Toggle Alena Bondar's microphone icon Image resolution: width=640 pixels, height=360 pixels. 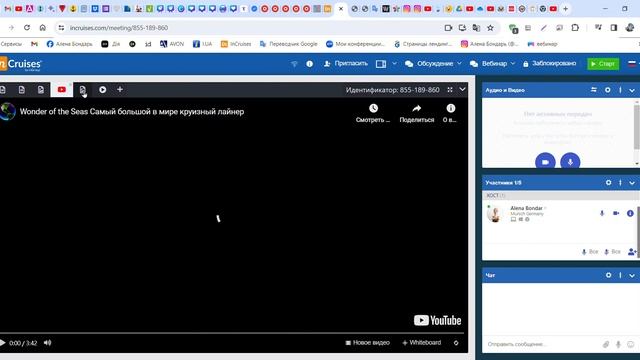point(602,213)
